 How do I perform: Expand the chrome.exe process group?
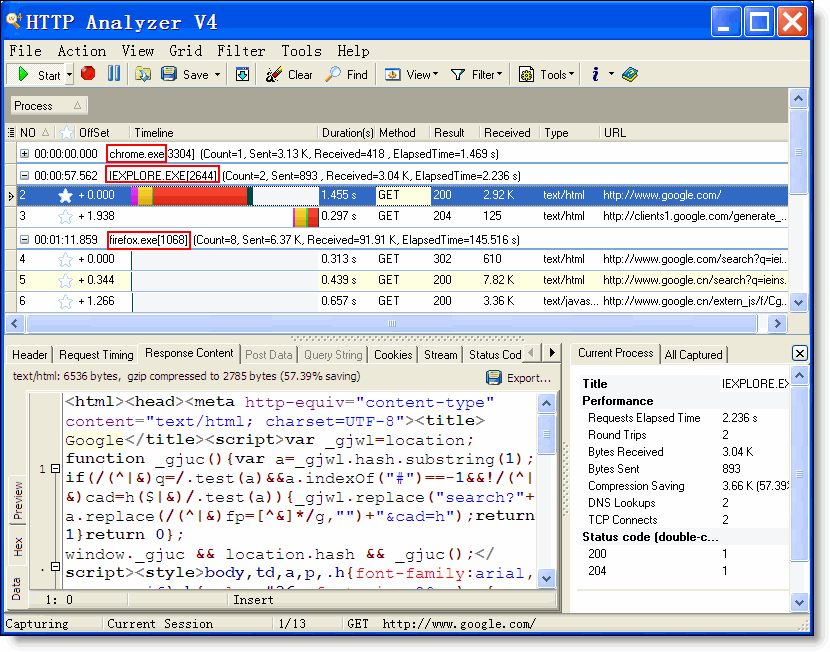(x=25, y=154)
